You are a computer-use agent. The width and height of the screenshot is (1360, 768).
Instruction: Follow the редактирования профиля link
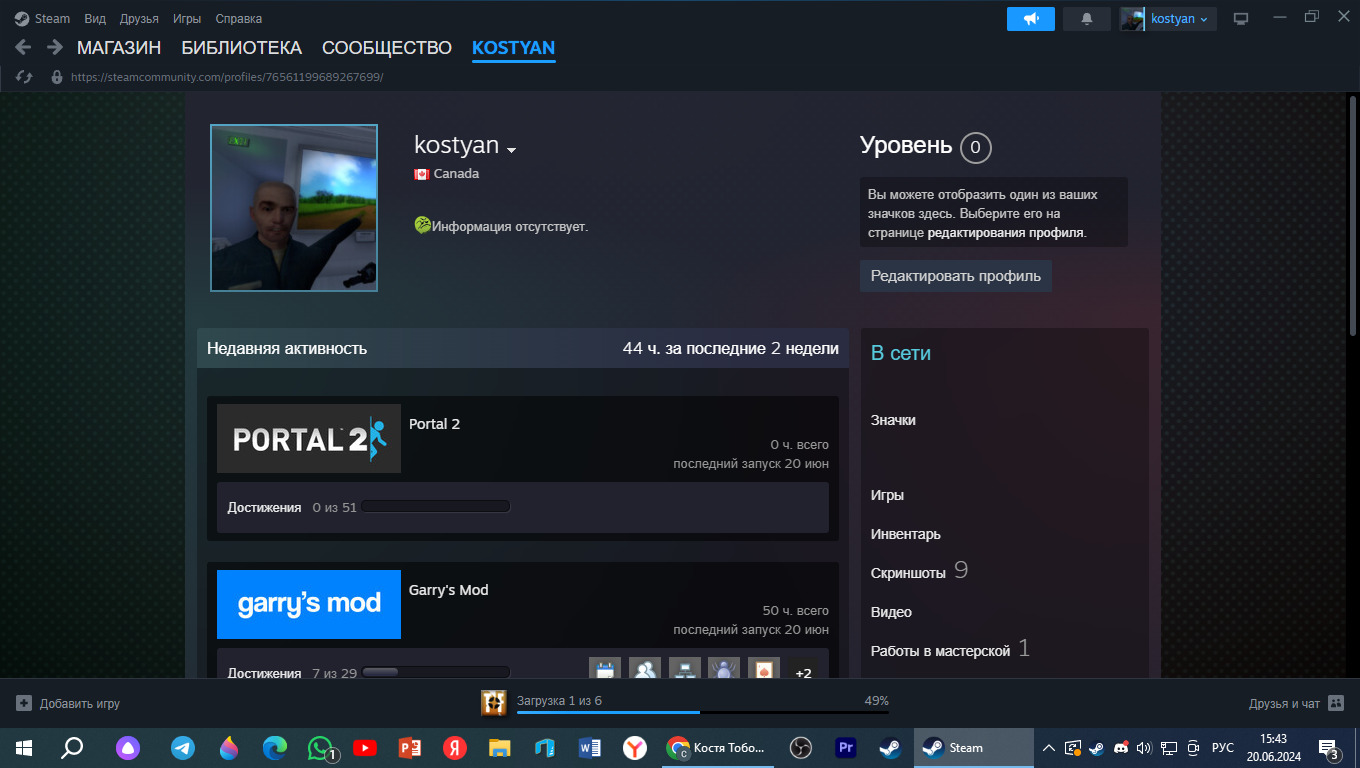click(x=1006, y=232)
